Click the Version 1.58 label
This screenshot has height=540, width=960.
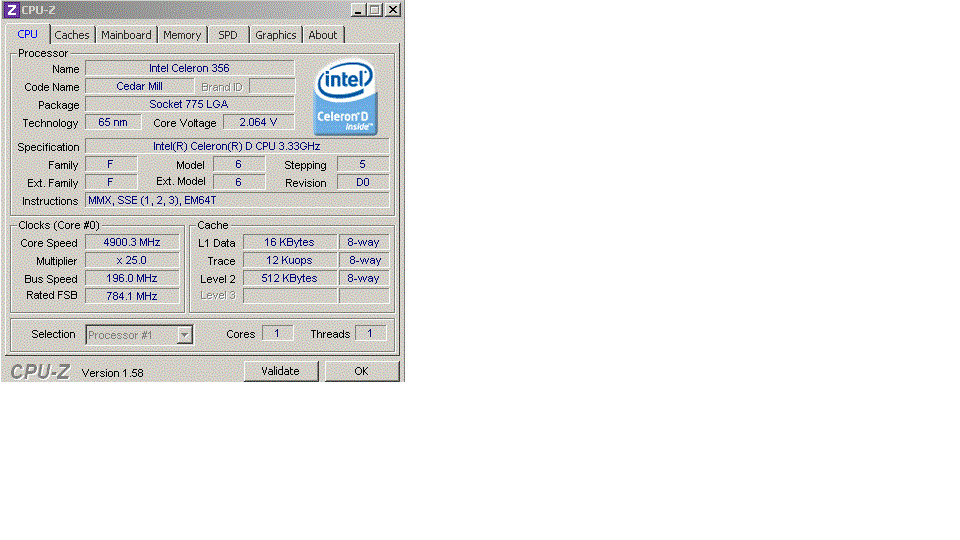pos(113,373)
